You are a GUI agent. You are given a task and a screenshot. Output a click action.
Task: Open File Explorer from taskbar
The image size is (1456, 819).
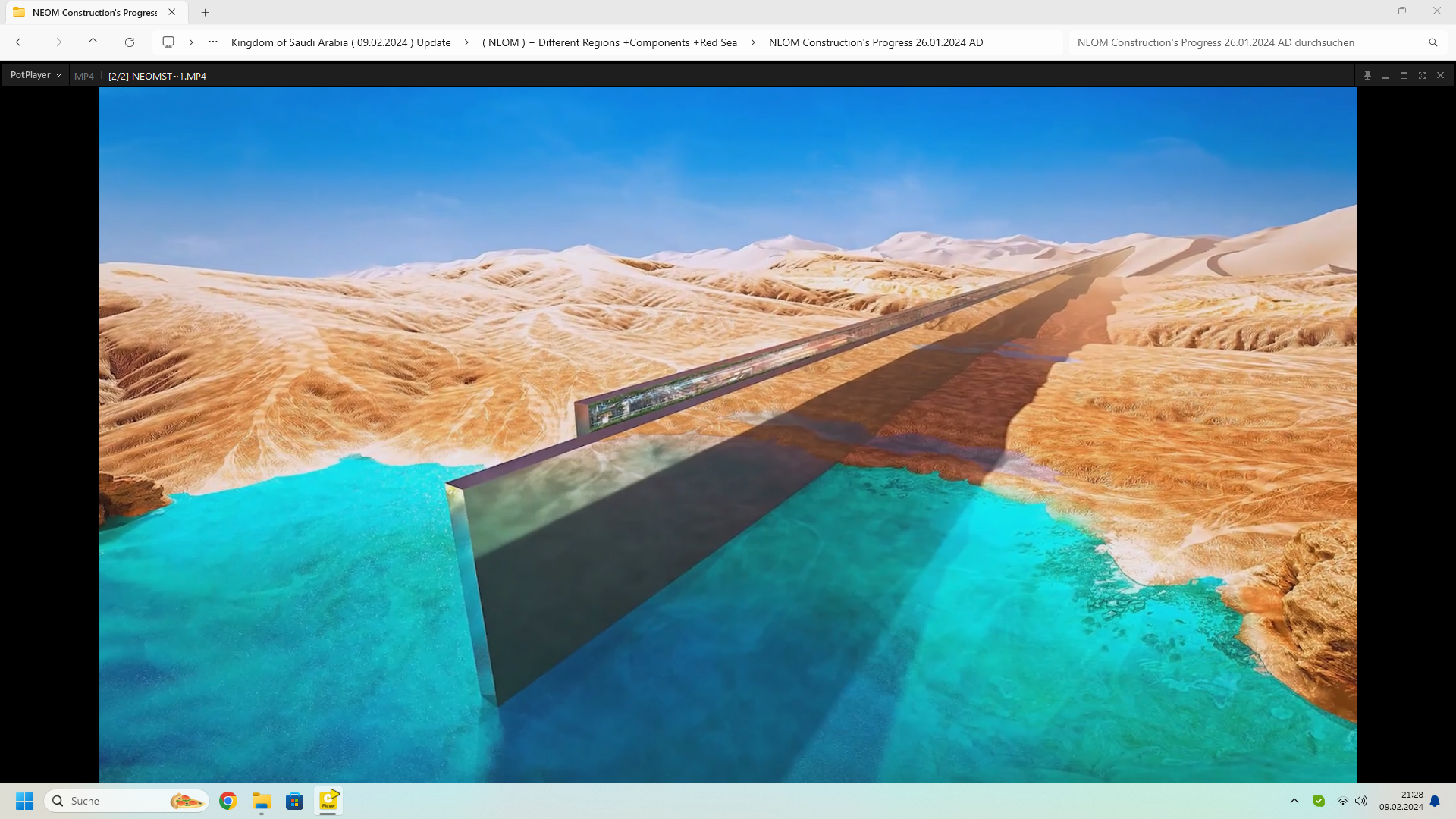(262, 801)
